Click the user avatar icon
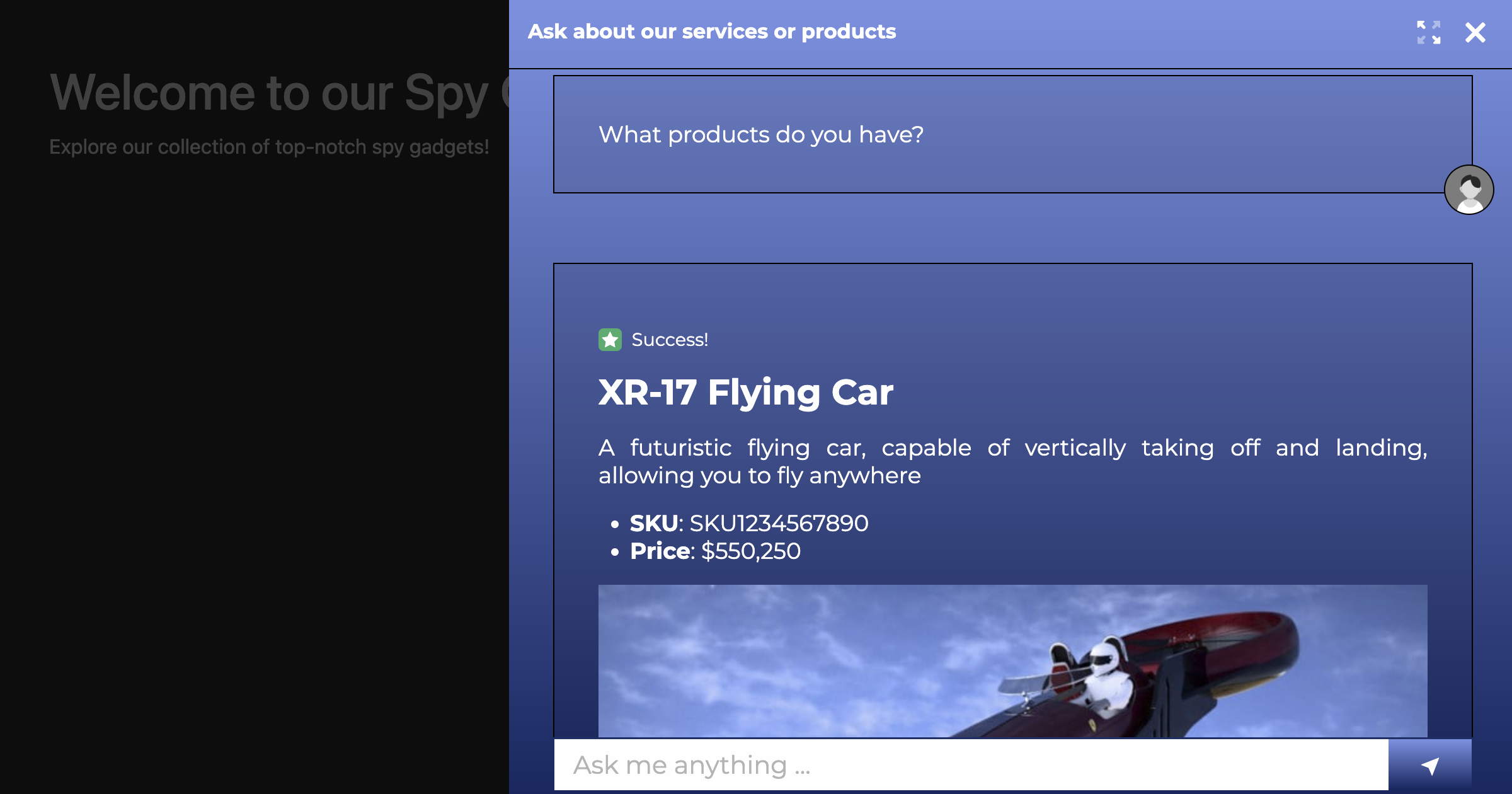1512x794 pixels. [x=1469, y=190]
